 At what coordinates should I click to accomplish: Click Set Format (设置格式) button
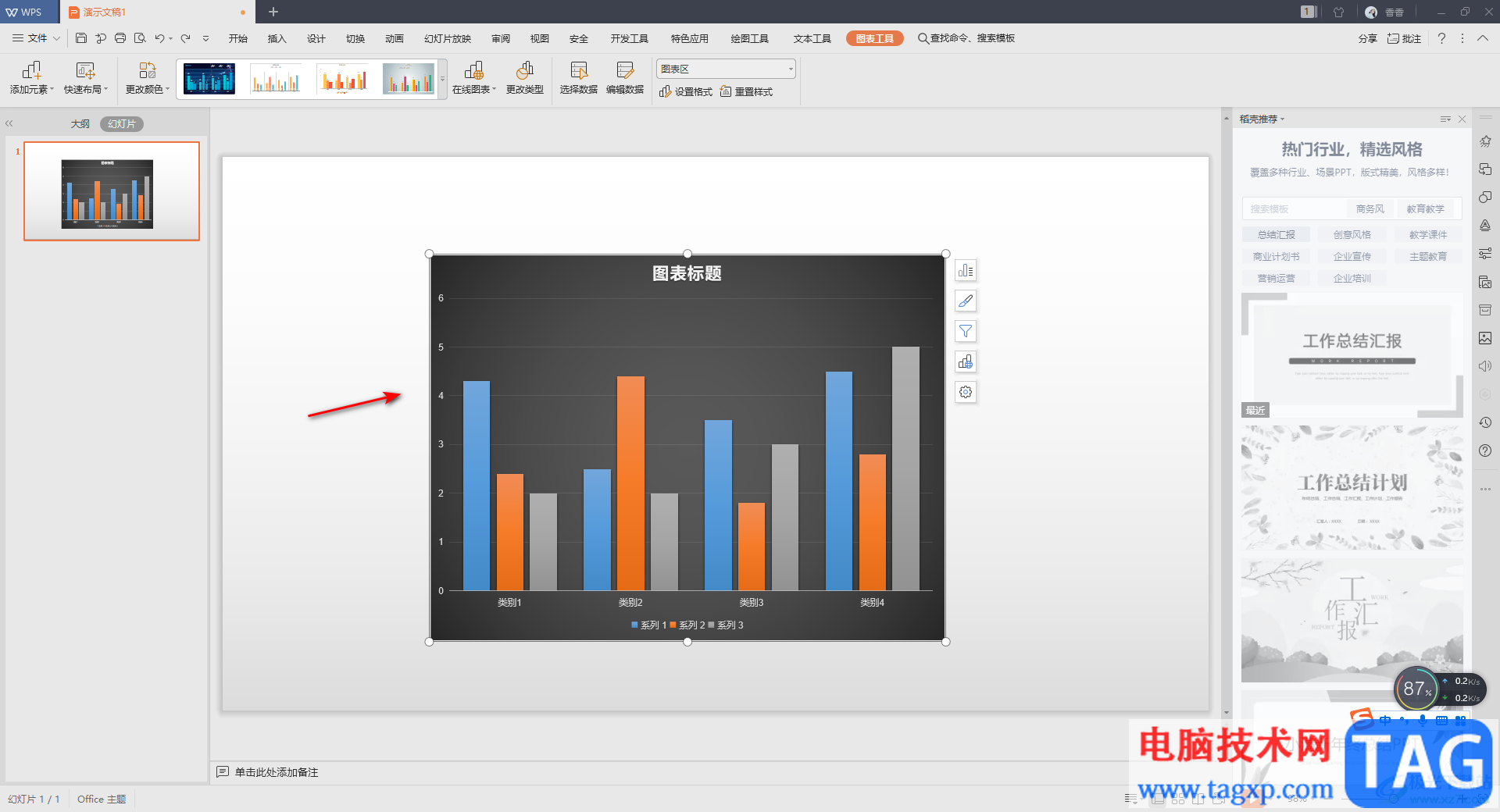[686, 92]
